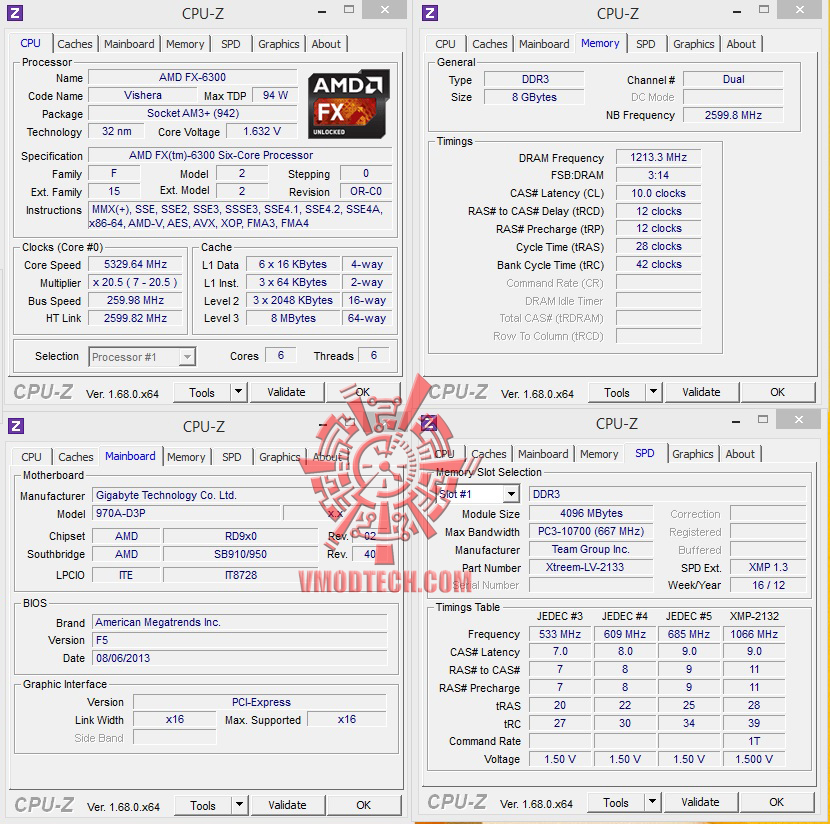Open the Slot #1 memory slot dropdown
830x824 pixels.
[511, 494]
